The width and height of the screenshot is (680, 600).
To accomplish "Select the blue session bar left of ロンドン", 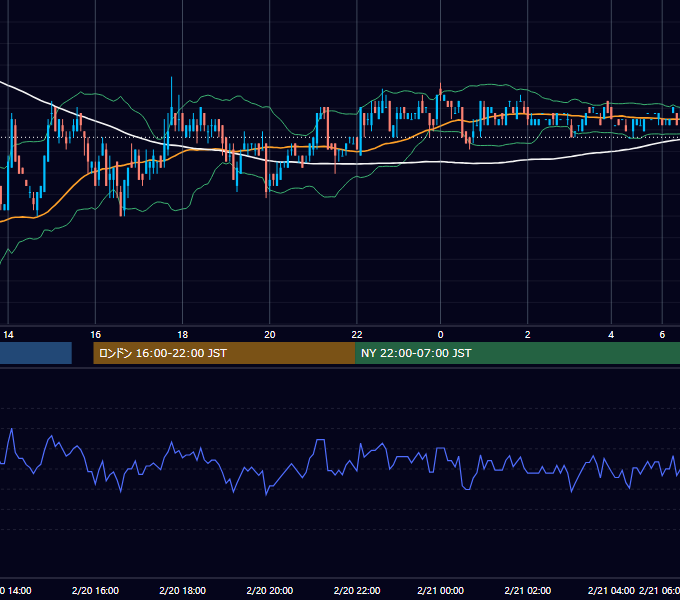I will pyautogui.click(x=36, y=353).
